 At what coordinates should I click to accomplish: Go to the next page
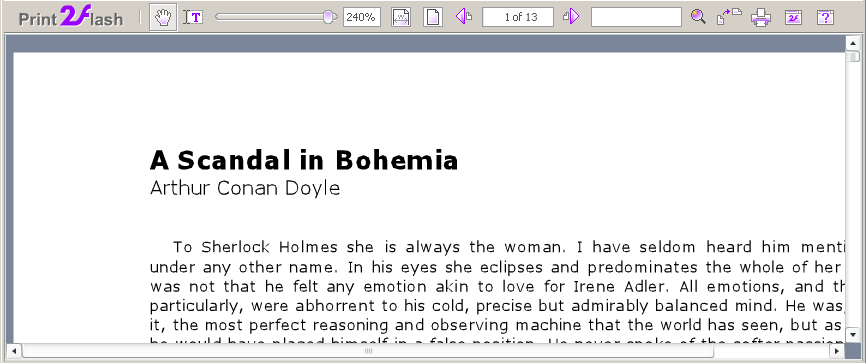(571, 17)
